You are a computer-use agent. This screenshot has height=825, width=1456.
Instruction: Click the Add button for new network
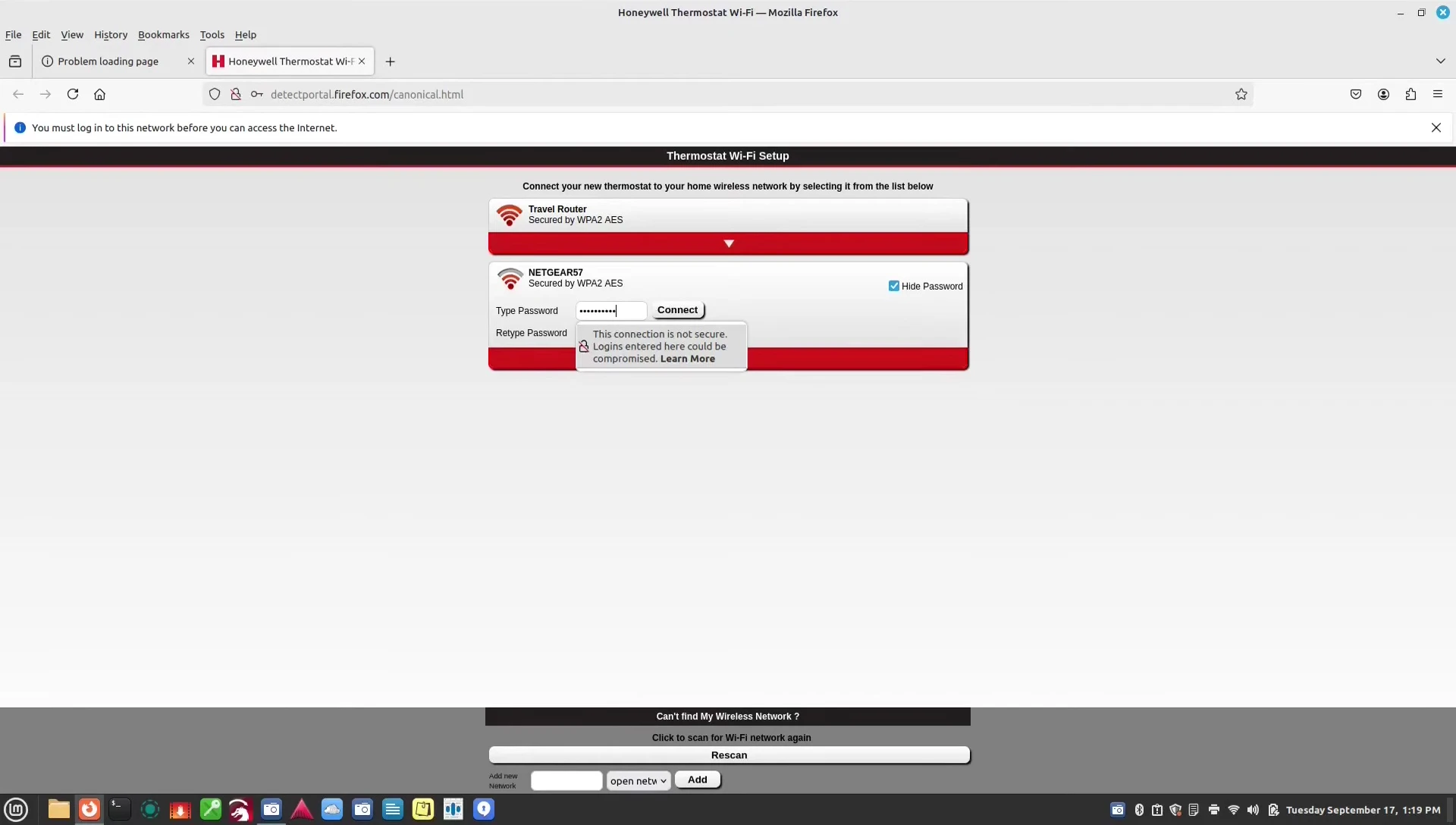coord(698,780)
